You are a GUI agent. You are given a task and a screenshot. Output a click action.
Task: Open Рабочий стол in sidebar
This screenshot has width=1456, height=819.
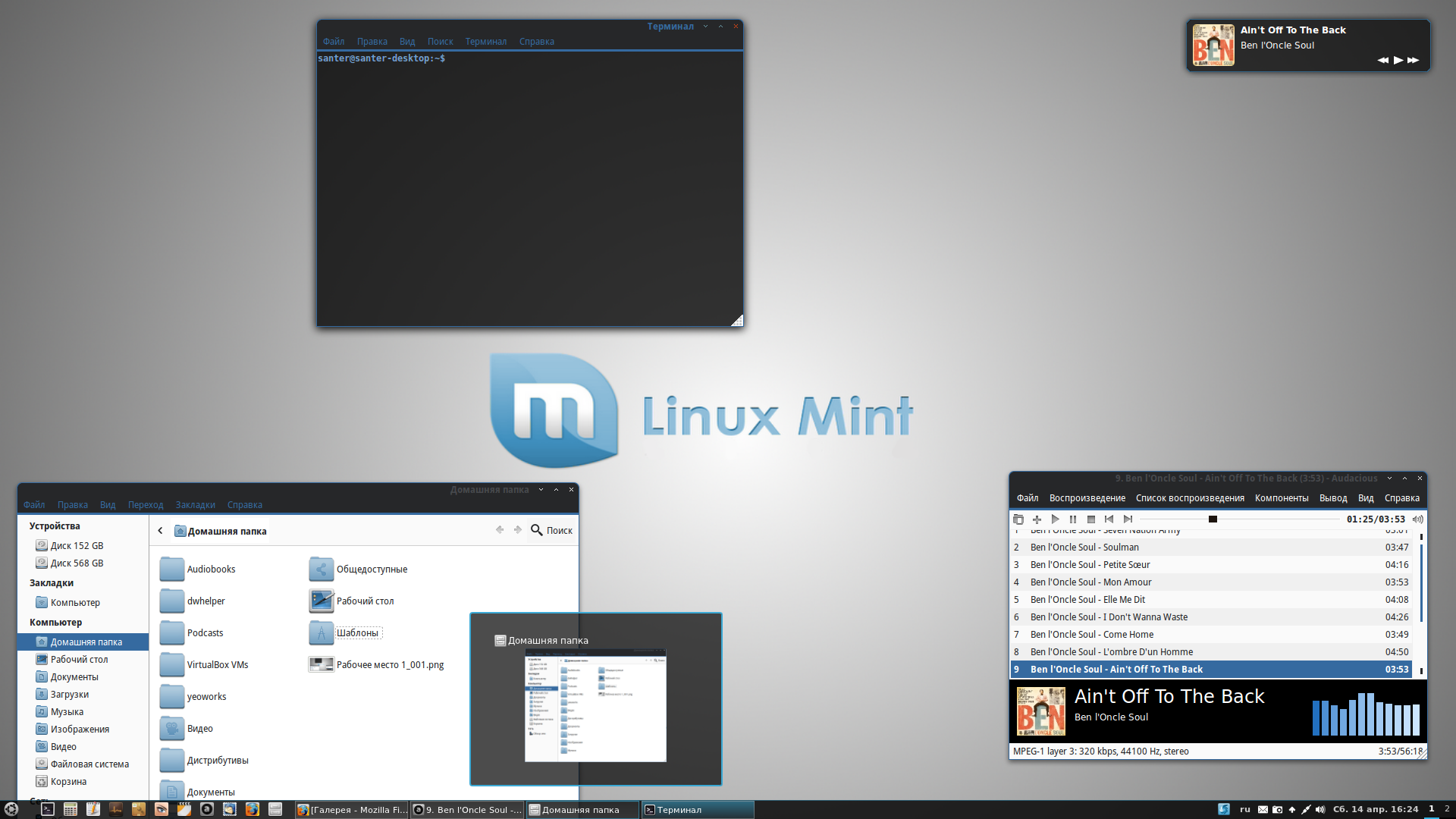(83, 660)
